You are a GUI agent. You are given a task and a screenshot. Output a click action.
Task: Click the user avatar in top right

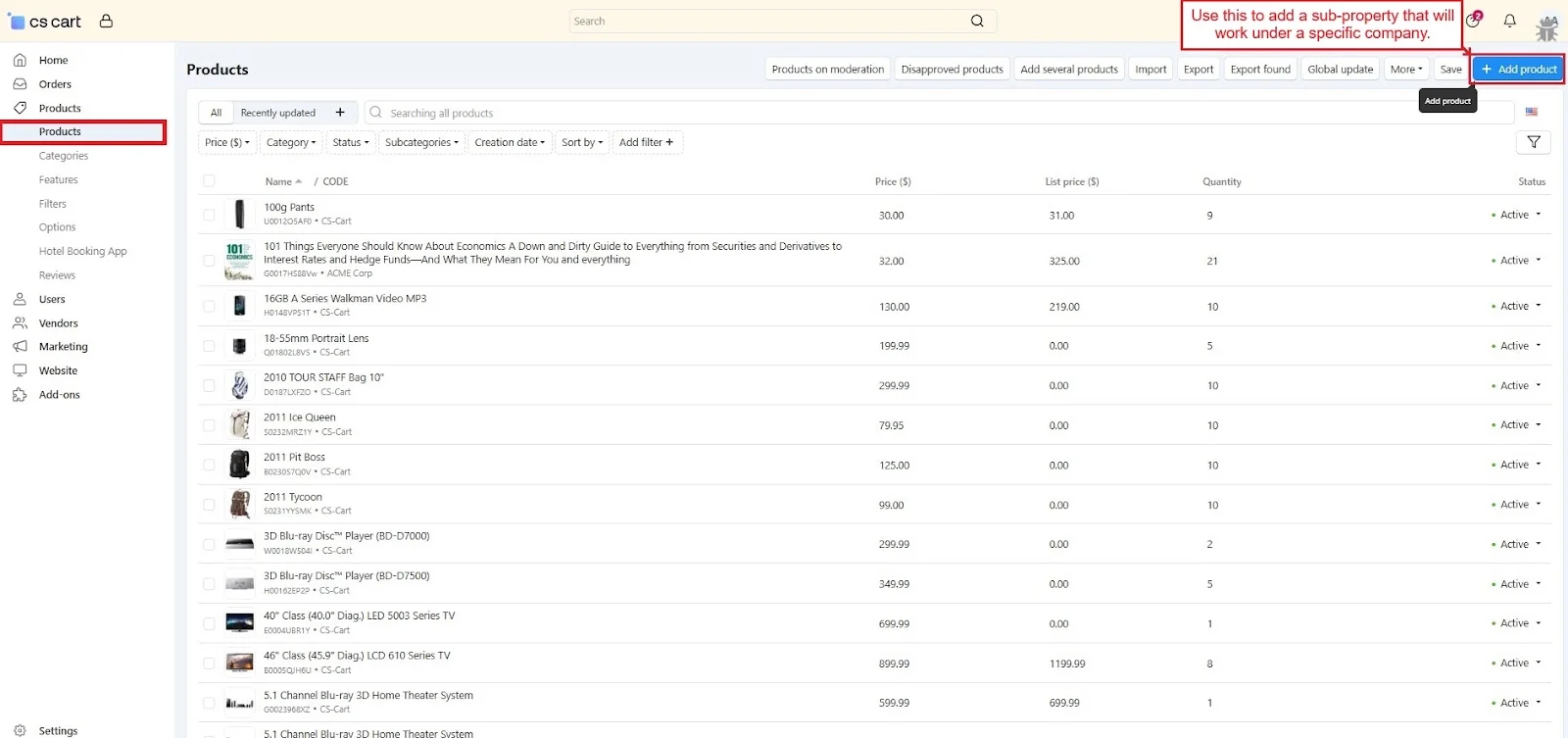[1546, 27]
